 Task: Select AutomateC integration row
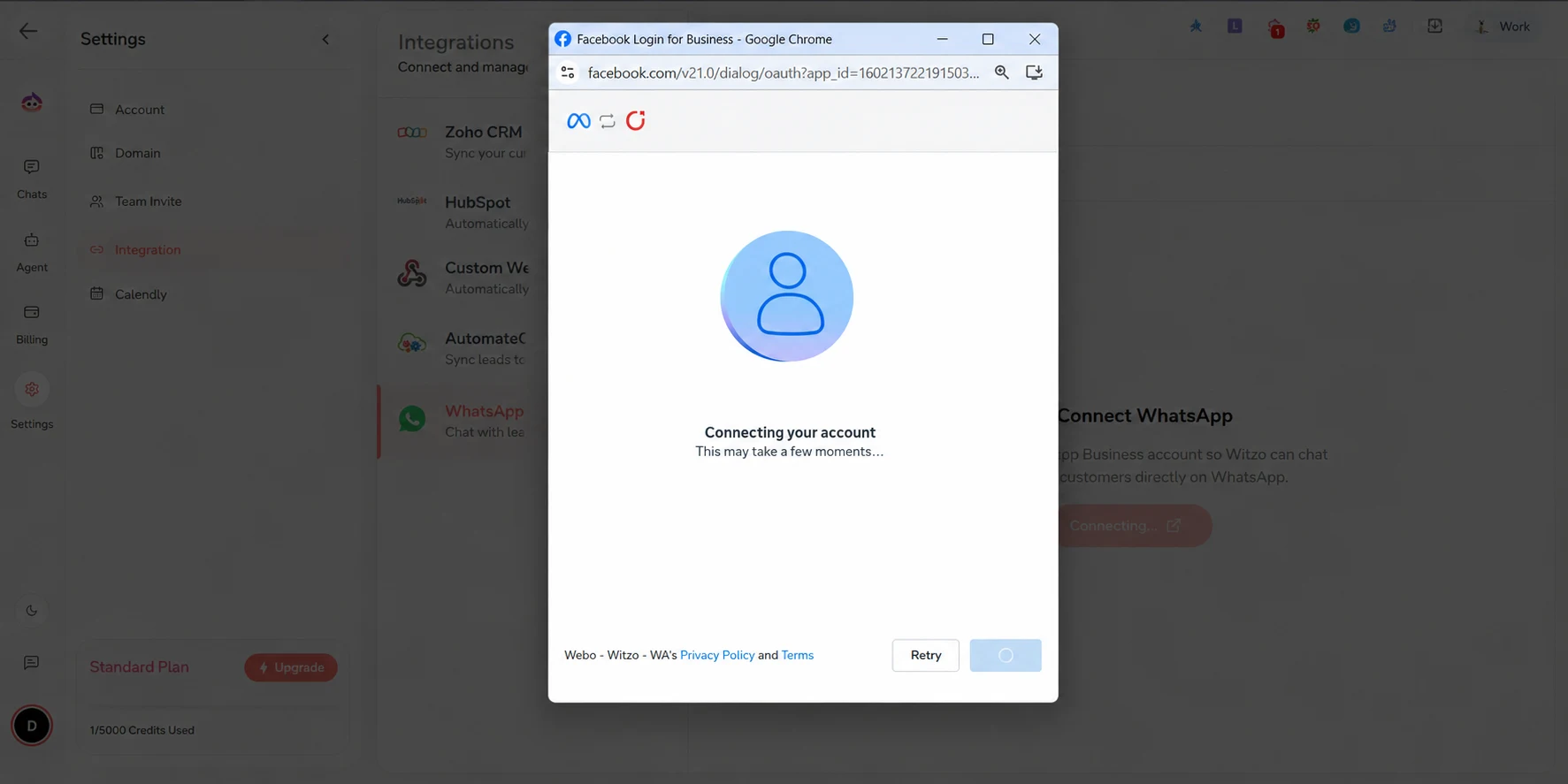[463, 348]
